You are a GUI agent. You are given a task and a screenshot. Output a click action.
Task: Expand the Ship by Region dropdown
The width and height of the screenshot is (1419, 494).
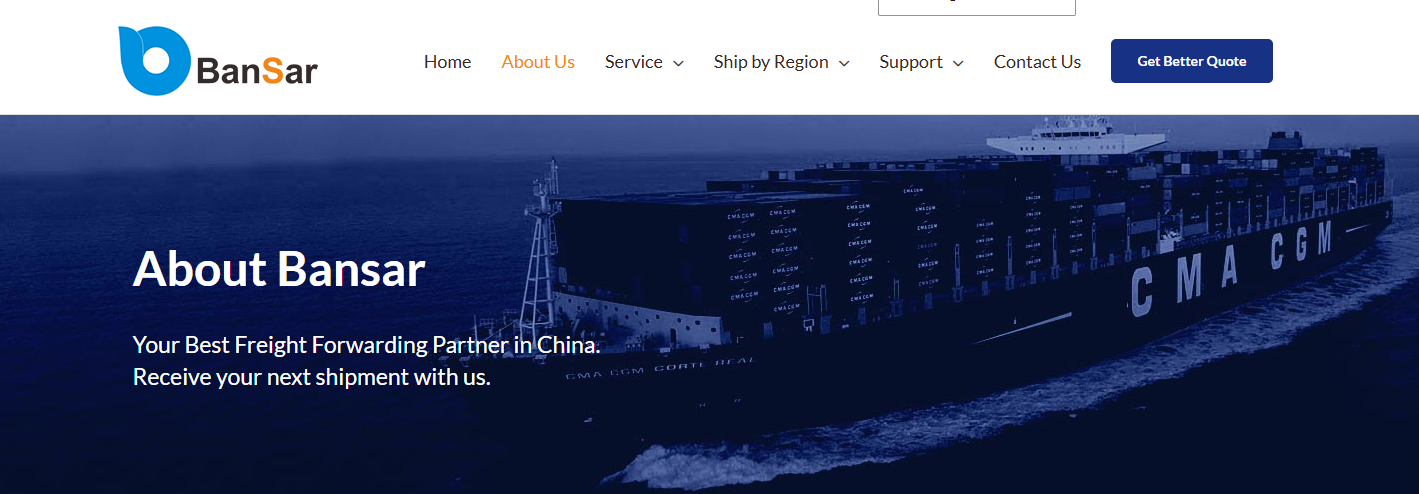pyautogui.click(x=781, y=62)
